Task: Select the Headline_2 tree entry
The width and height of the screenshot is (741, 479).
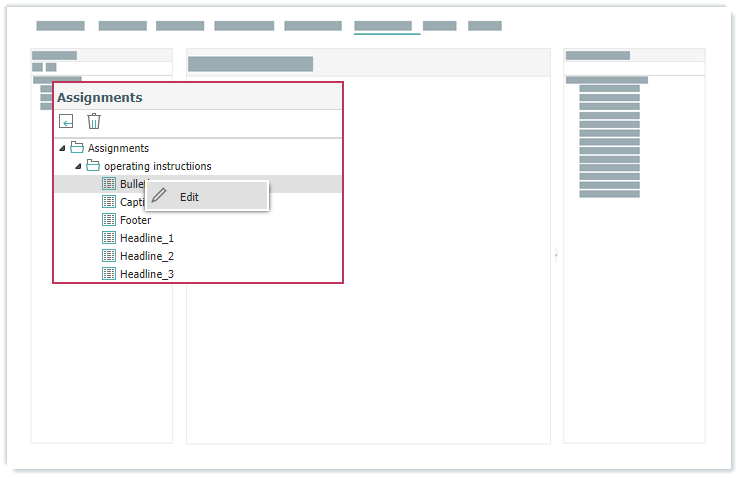Action: coord(146,256)
